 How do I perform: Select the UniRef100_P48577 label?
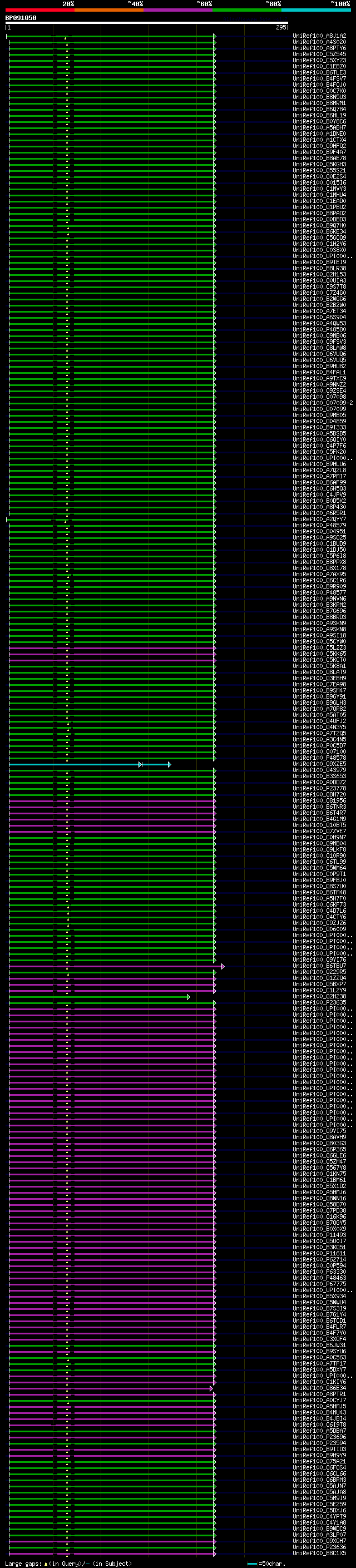tap(319, 592)
